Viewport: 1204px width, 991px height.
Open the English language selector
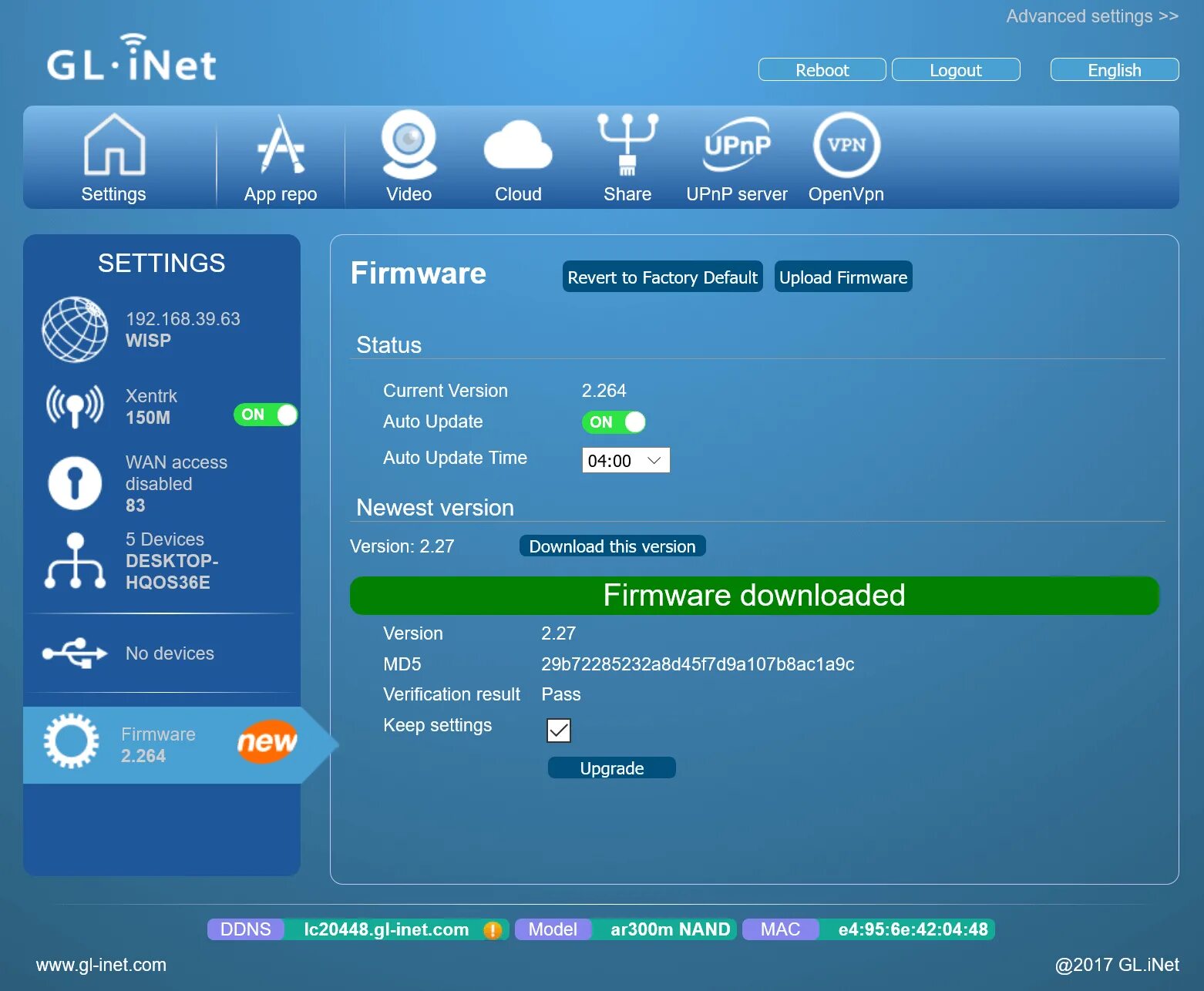1115,69
